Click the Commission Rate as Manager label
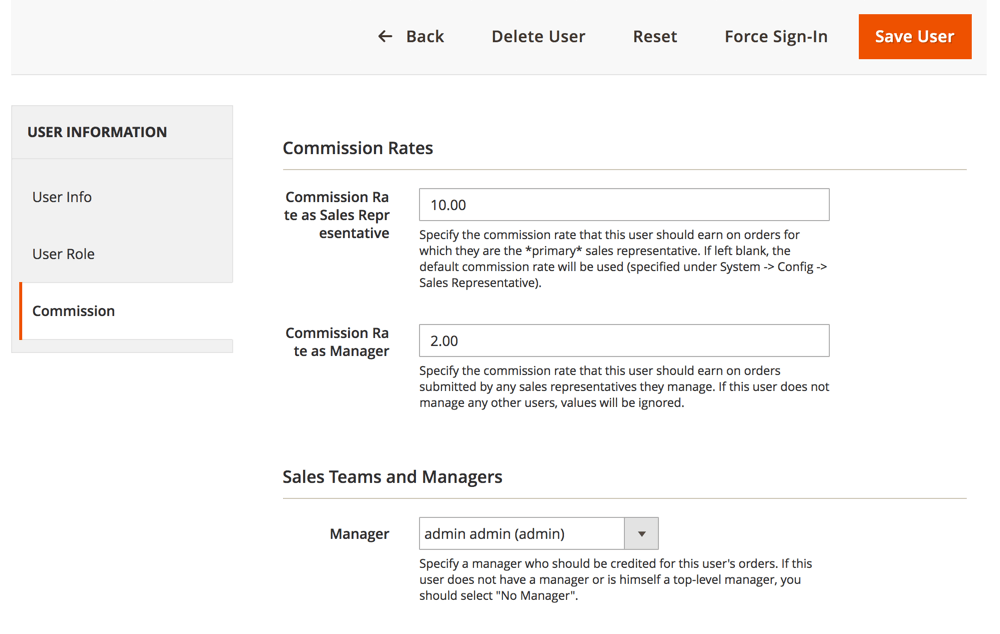Viewport: 1000px width, 634px height. click(337, 342)
